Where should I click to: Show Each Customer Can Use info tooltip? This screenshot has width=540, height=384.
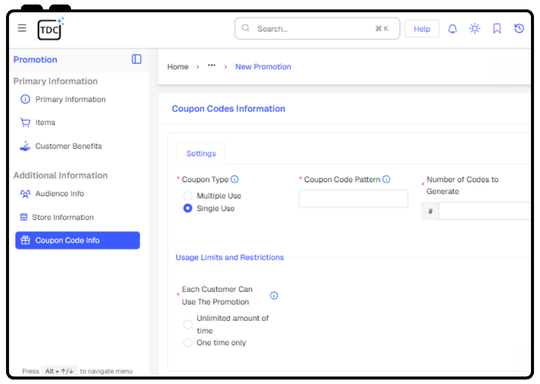click(x=274, y=295)
